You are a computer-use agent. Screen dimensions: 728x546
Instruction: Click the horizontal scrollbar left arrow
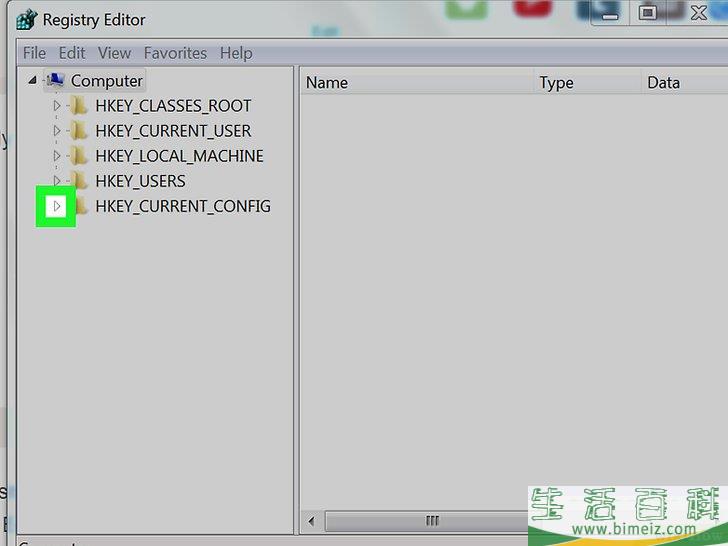point(312,521)
